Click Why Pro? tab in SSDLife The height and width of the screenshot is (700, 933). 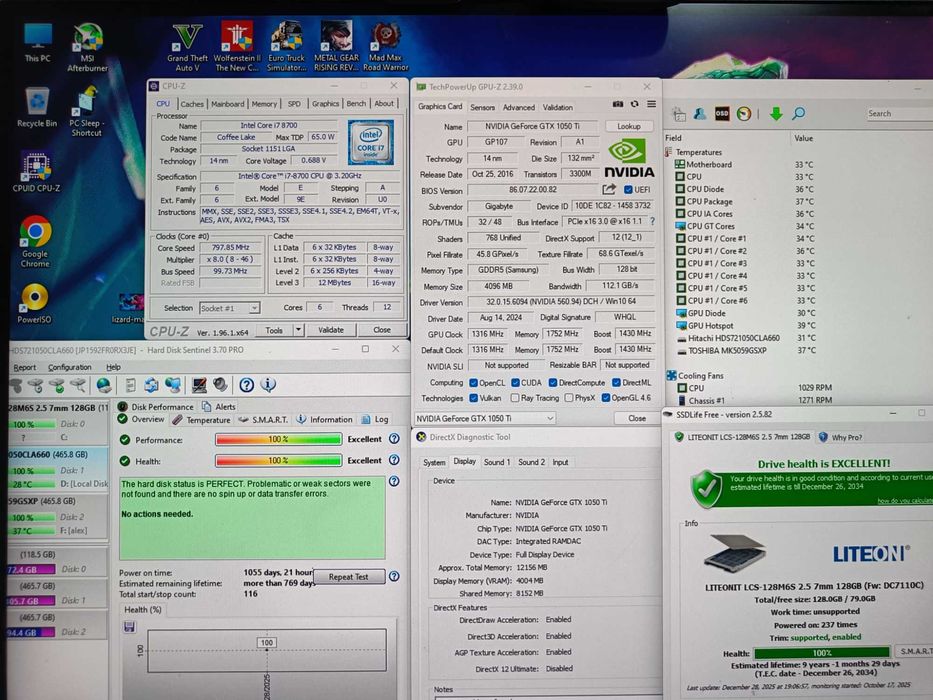click(840, 437)
